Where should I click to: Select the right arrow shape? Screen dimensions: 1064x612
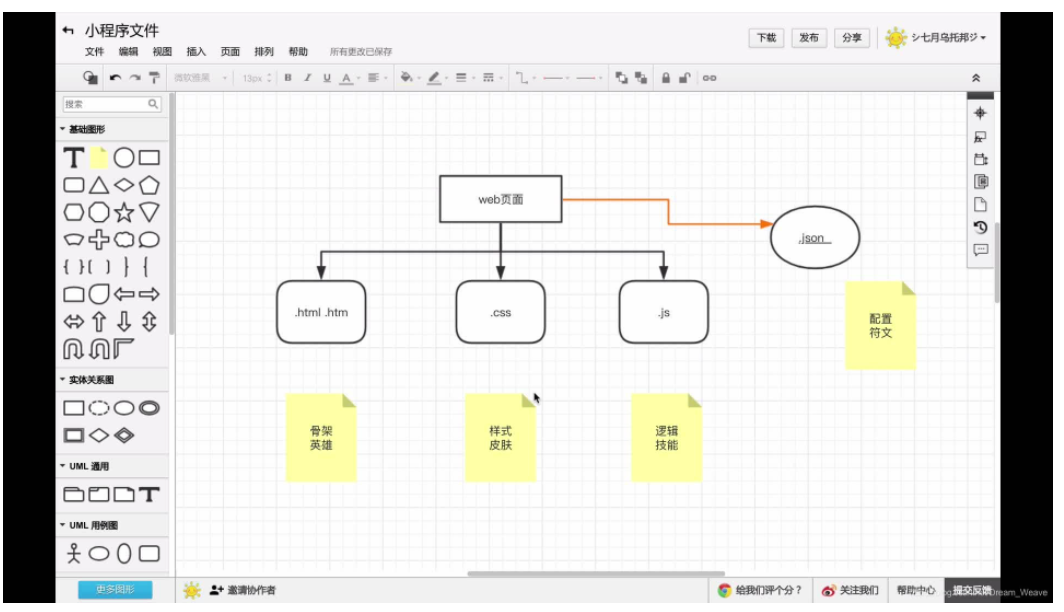[149, 294]
